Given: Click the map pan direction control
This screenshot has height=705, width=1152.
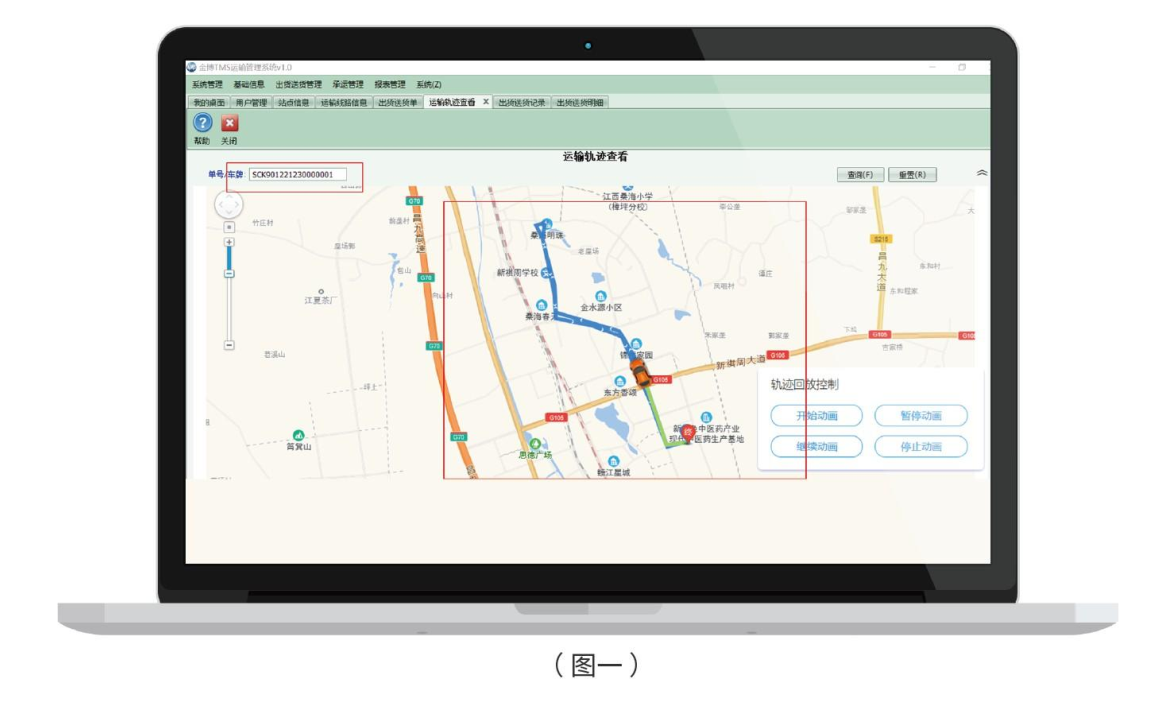Looking at the screenshot, I should 228,205.
